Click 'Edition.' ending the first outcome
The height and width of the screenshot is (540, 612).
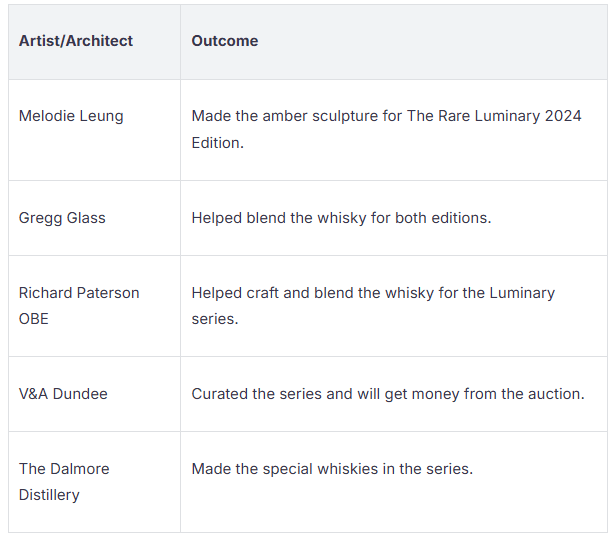point(217,143)
